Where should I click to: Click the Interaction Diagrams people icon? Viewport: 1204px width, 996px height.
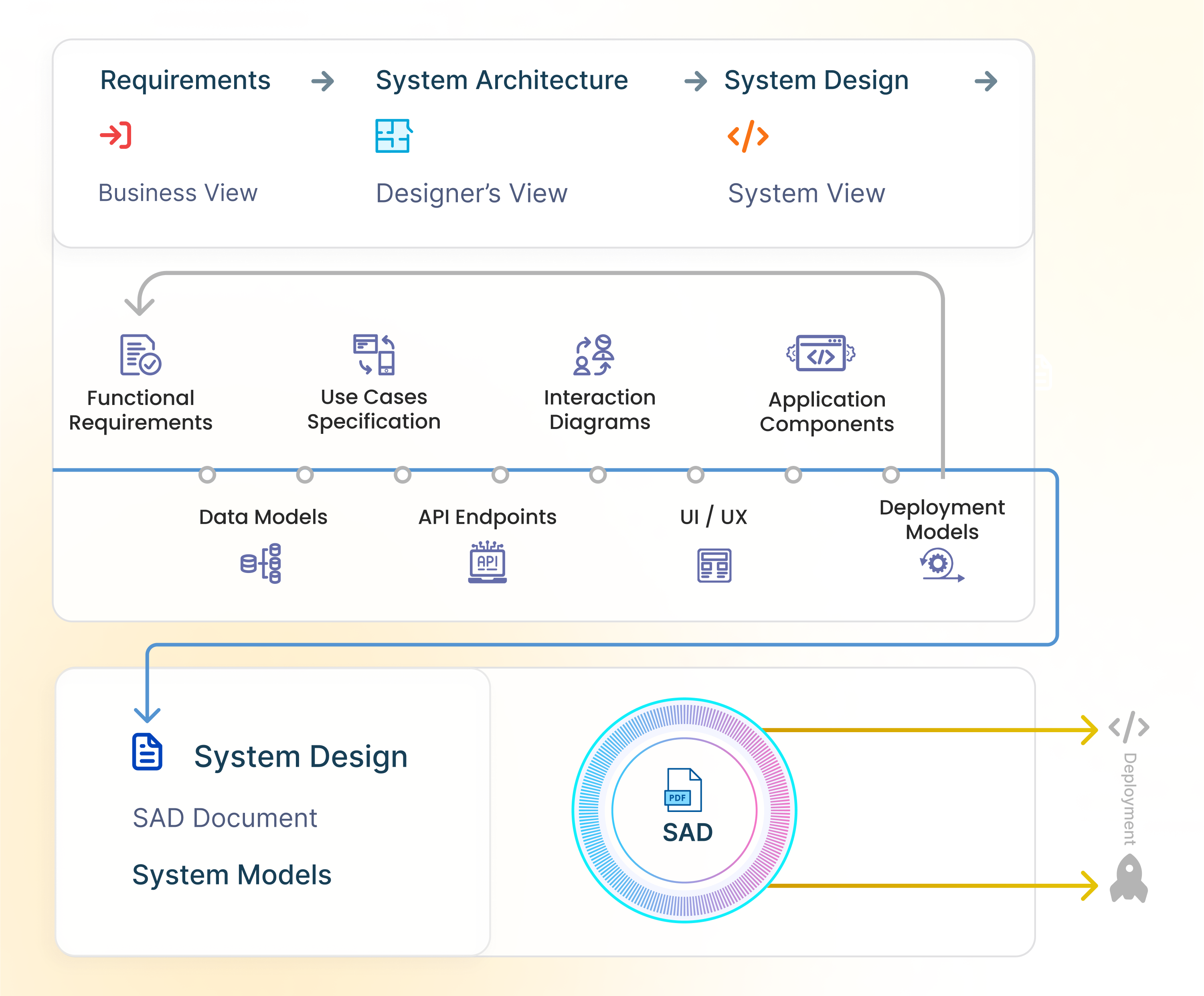(x=595, y=355)
